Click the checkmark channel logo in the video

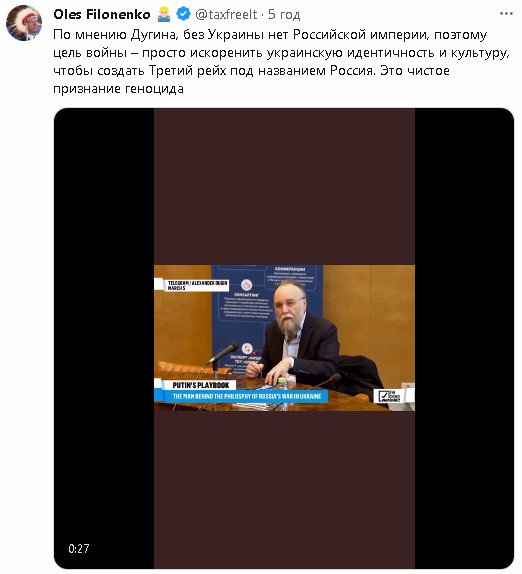[389, 396]
